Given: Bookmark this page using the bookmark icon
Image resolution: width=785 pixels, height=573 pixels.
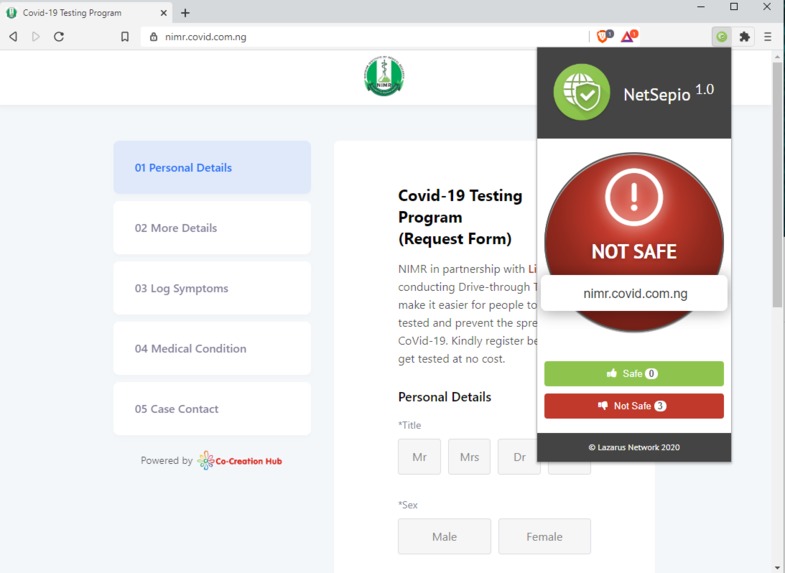Looking at the screenshot, I should 125,37.
